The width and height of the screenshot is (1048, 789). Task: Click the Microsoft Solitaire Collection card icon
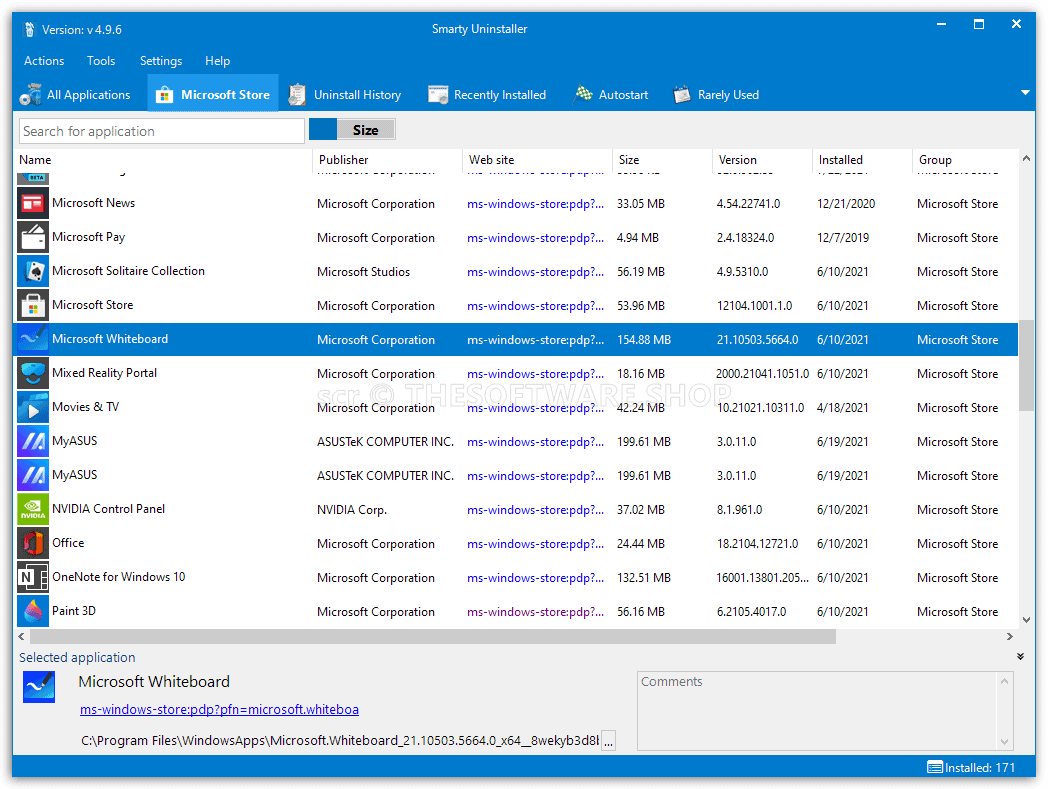[x=33, y=271]
